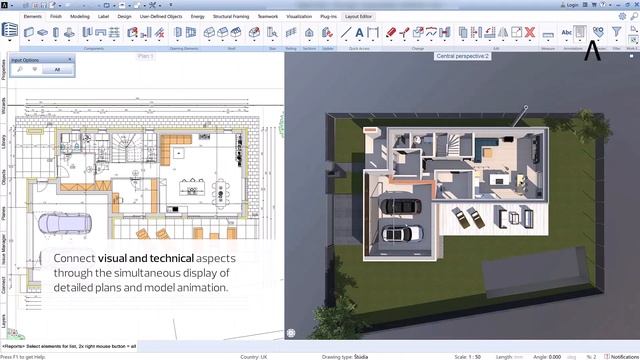Click the Country: UK status entry
The image size is (640, 360).
[253, 357]
